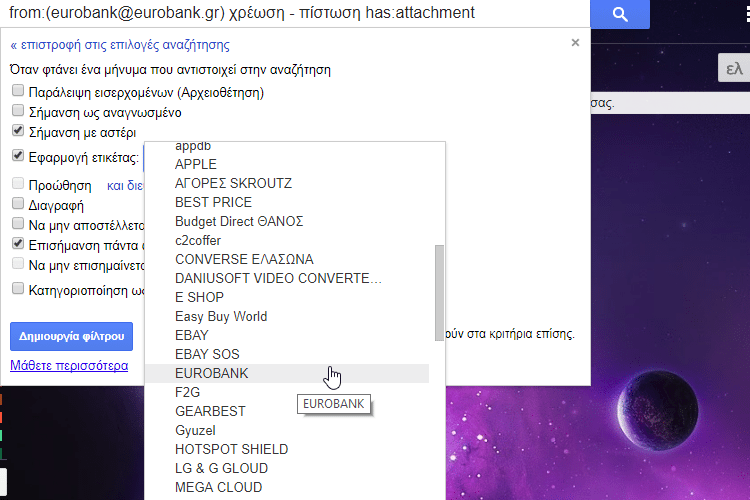This screenshot has width=750, height=500.
Task: Enable the Διαγραφή checkbox
Action: pos(18,203)
